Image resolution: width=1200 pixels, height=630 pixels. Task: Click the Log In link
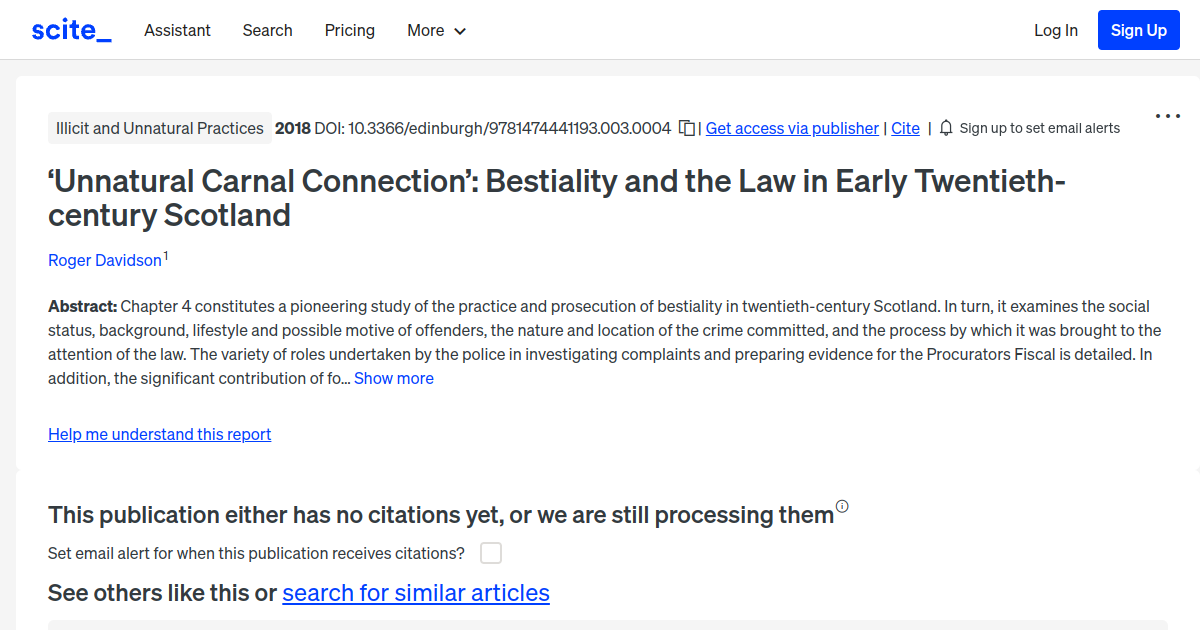click(x=1055, y=30)
